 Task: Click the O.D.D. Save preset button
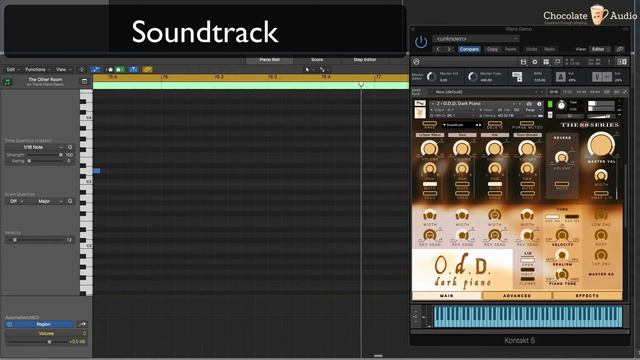tap(429, 125)
